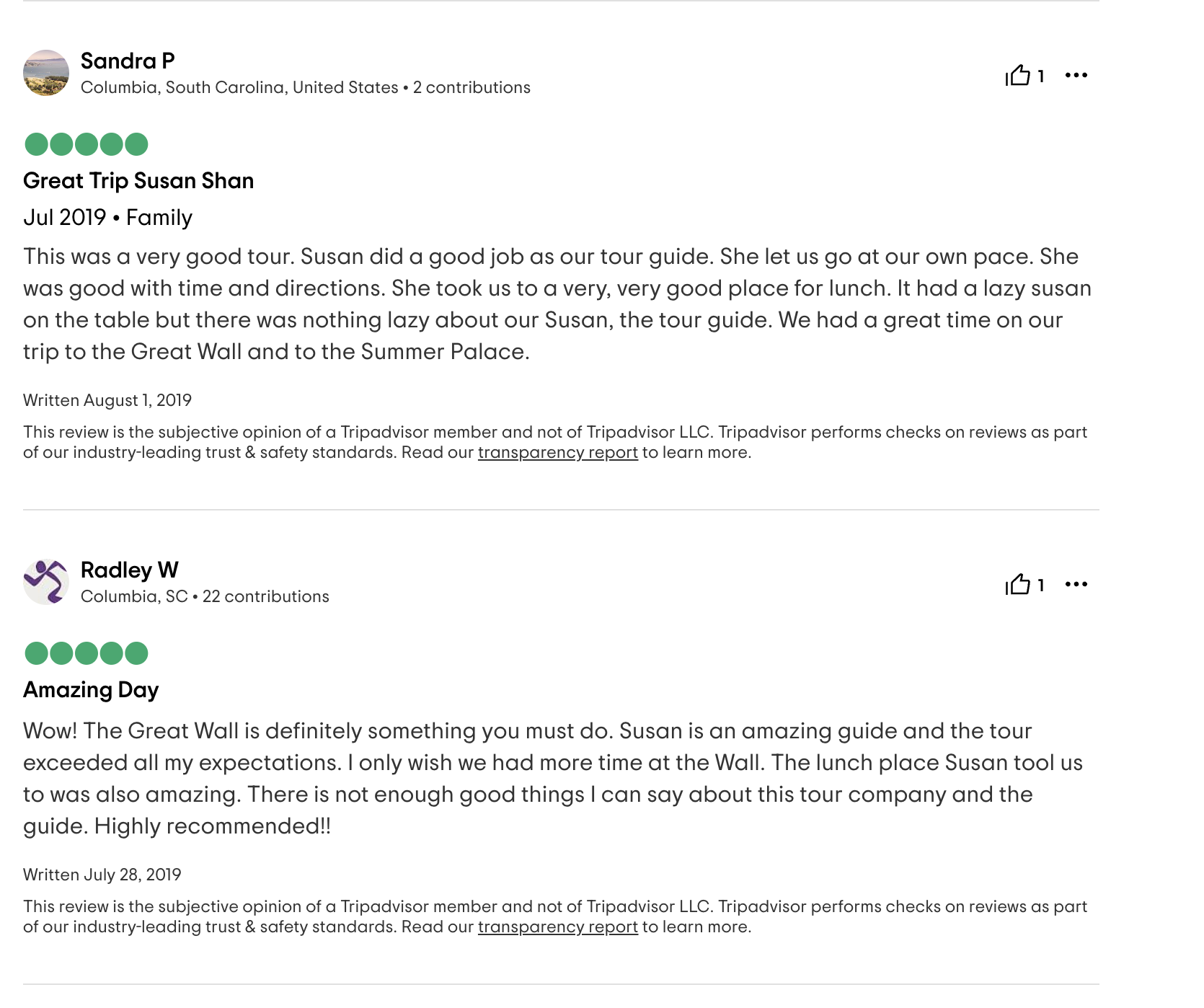
Task: Open Sandra P's profile name link
Action: coord(128,61)
